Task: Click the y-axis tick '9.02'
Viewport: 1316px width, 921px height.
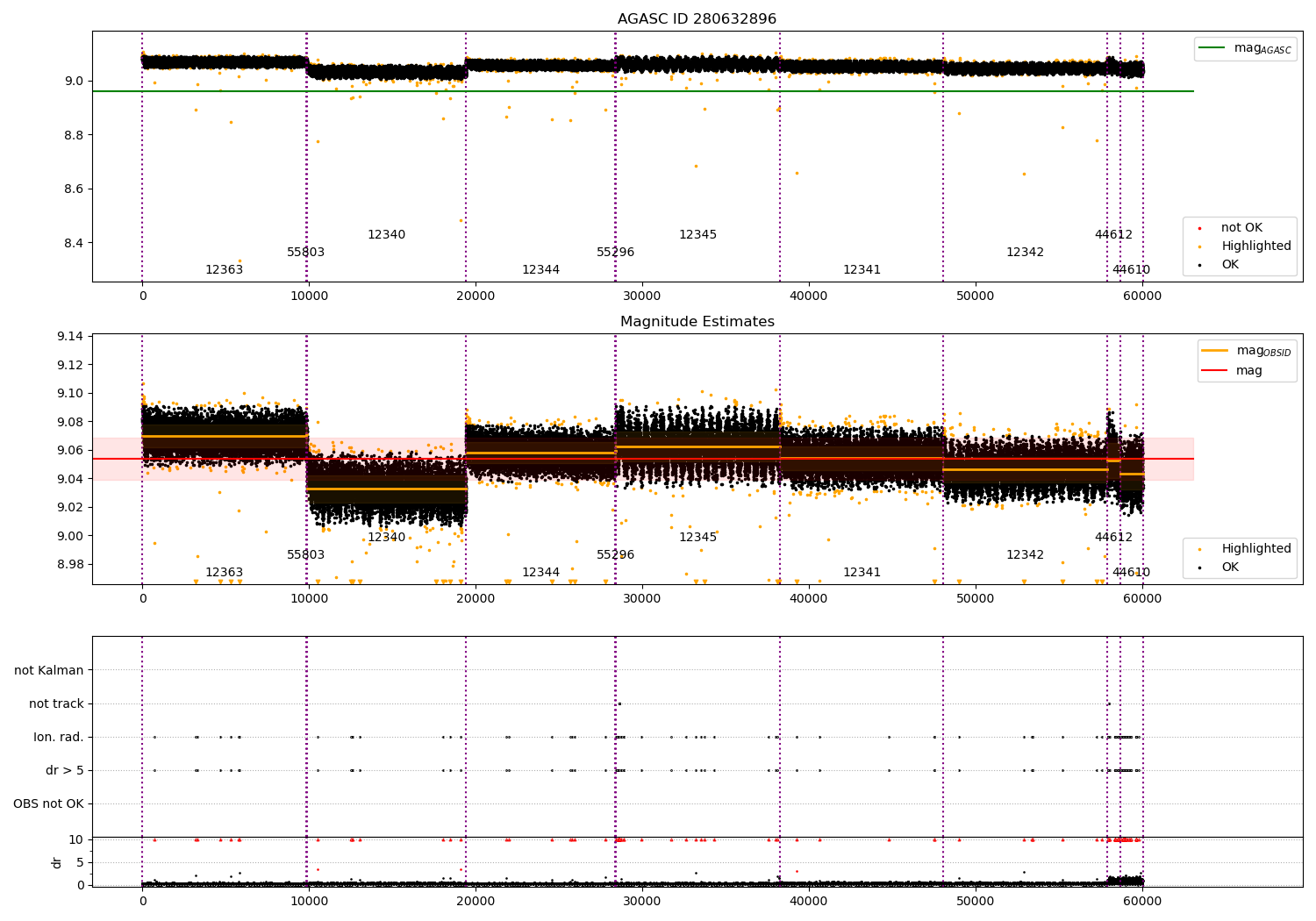Action: pyautogui.click(x=69, y=508)
